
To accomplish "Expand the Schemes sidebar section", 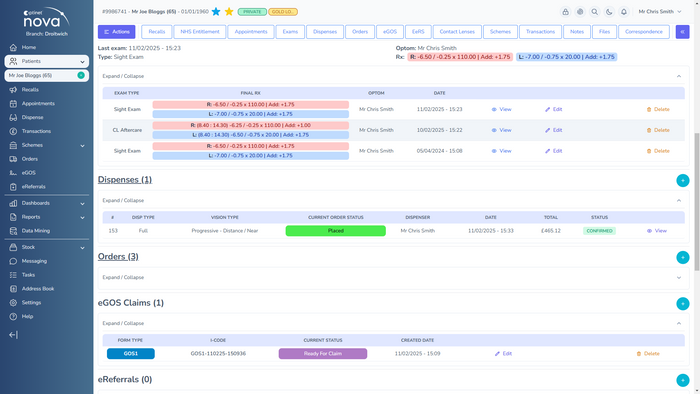I will pyautogui.click(x=46, y=145).
